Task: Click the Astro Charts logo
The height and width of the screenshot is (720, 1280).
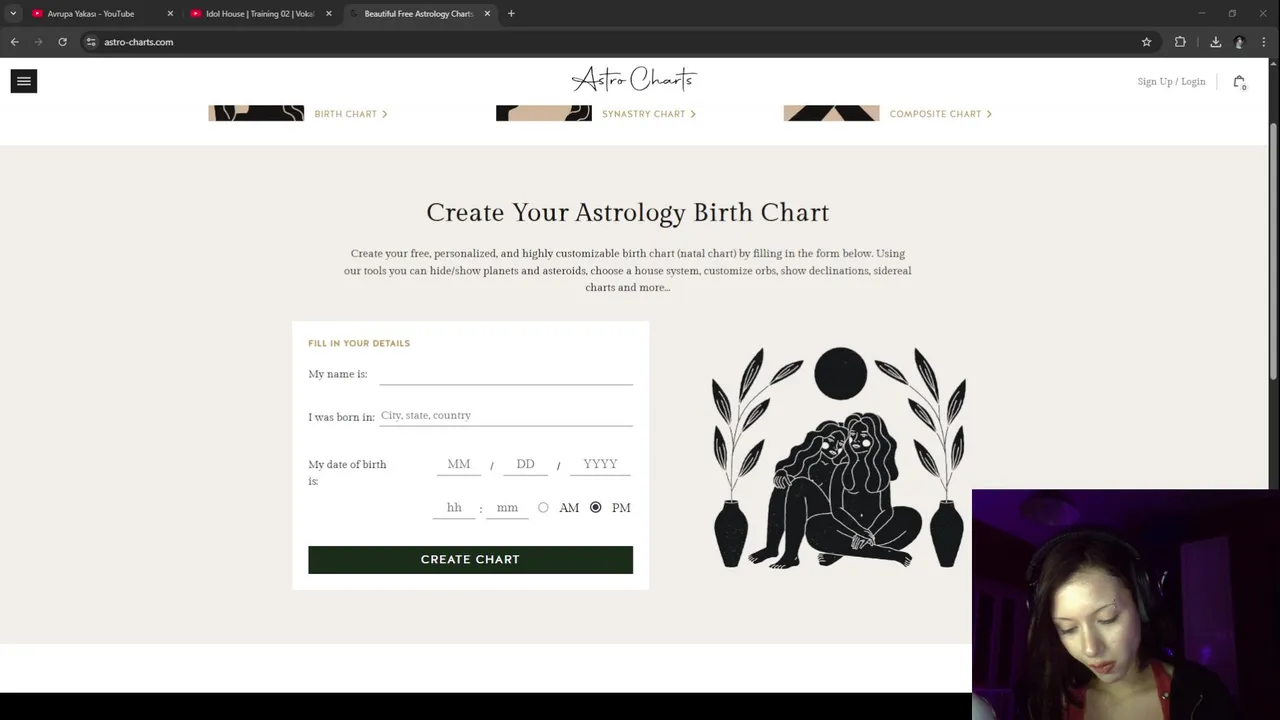Action: coord(634,80)
